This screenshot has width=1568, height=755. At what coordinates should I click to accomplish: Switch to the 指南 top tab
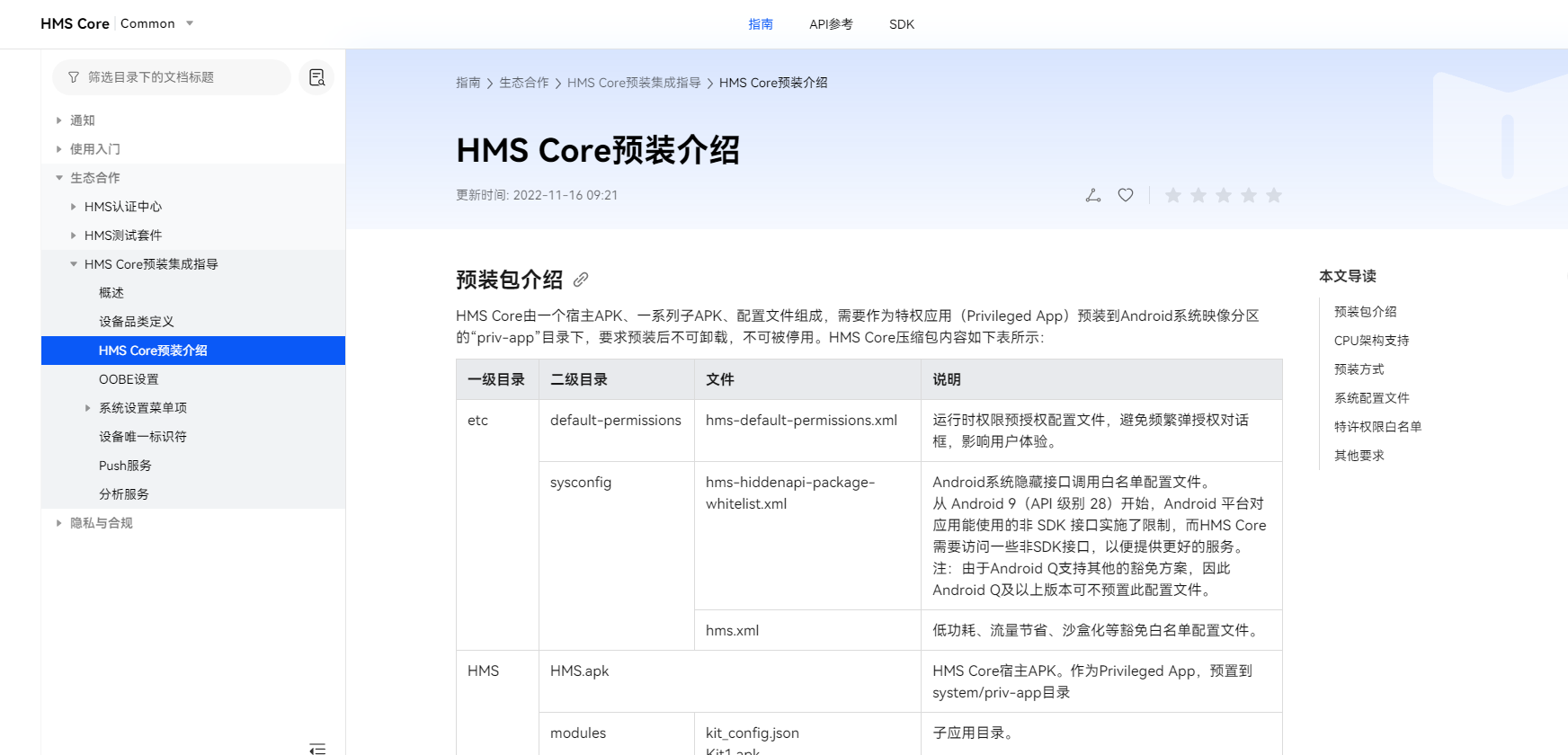pyautogui.click(x=761, y=24)
